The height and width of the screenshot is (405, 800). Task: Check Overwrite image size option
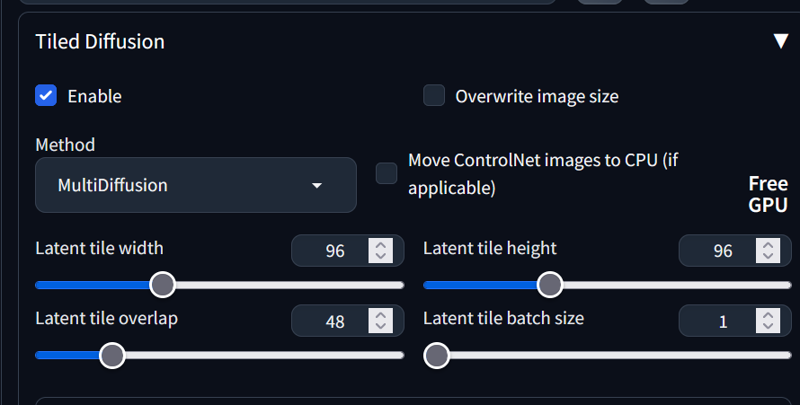(434, 95)
